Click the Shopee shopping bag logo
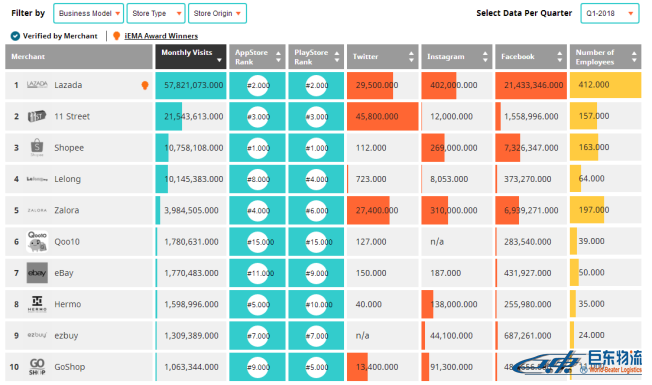Screen dimensions: 652x385 point(37,147)
